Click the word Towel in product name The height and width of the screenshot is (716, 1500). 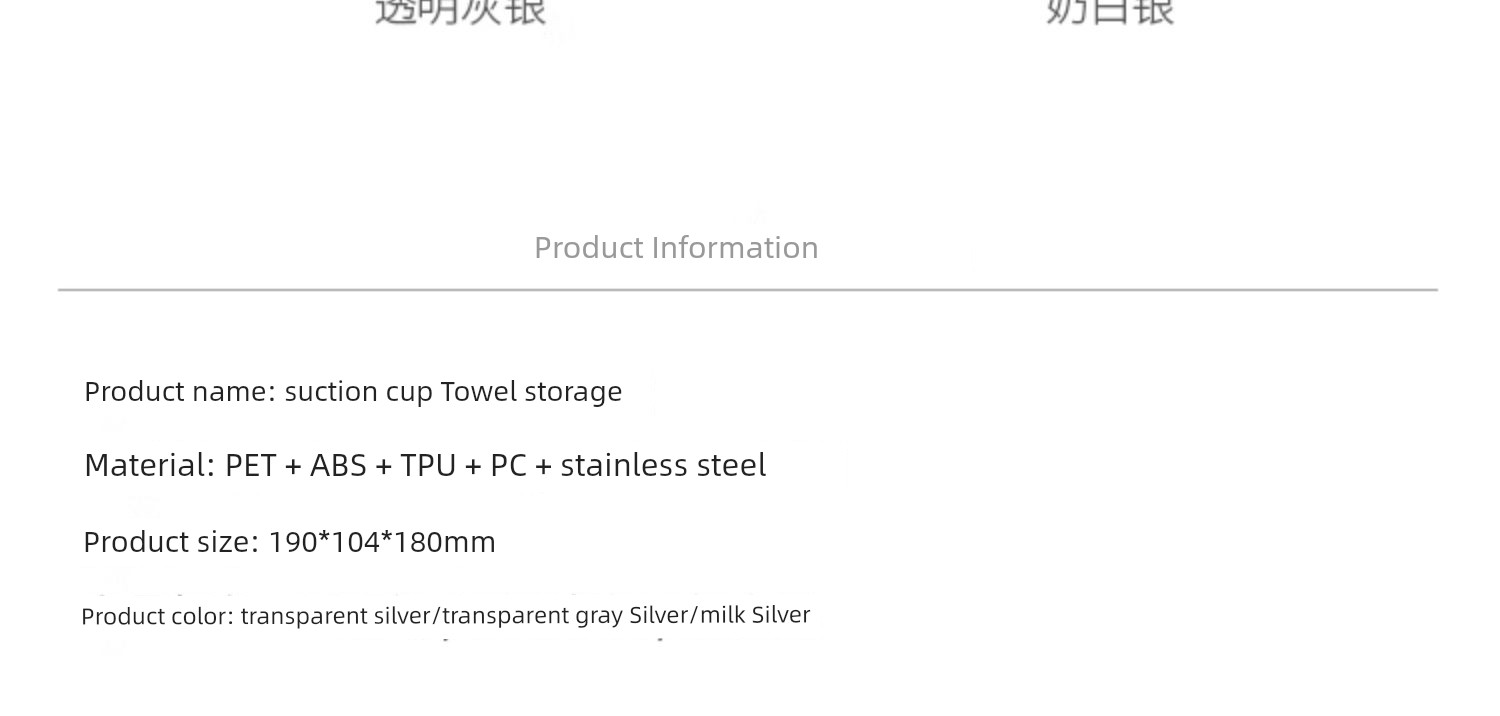click(x=479, y=391)
